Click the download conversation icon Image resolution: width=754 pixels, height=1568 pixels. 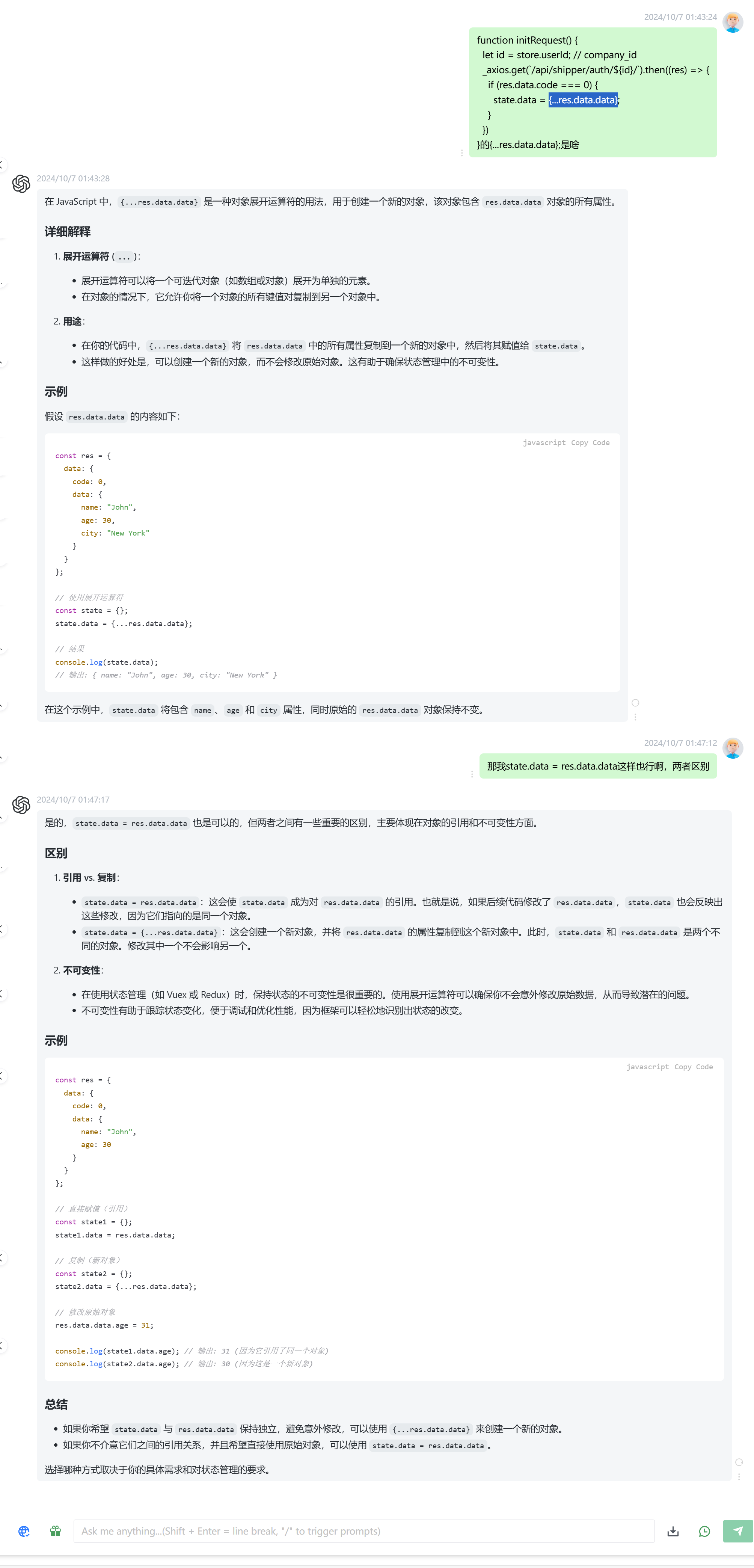pyautogui.click(x=673, y=1531)
